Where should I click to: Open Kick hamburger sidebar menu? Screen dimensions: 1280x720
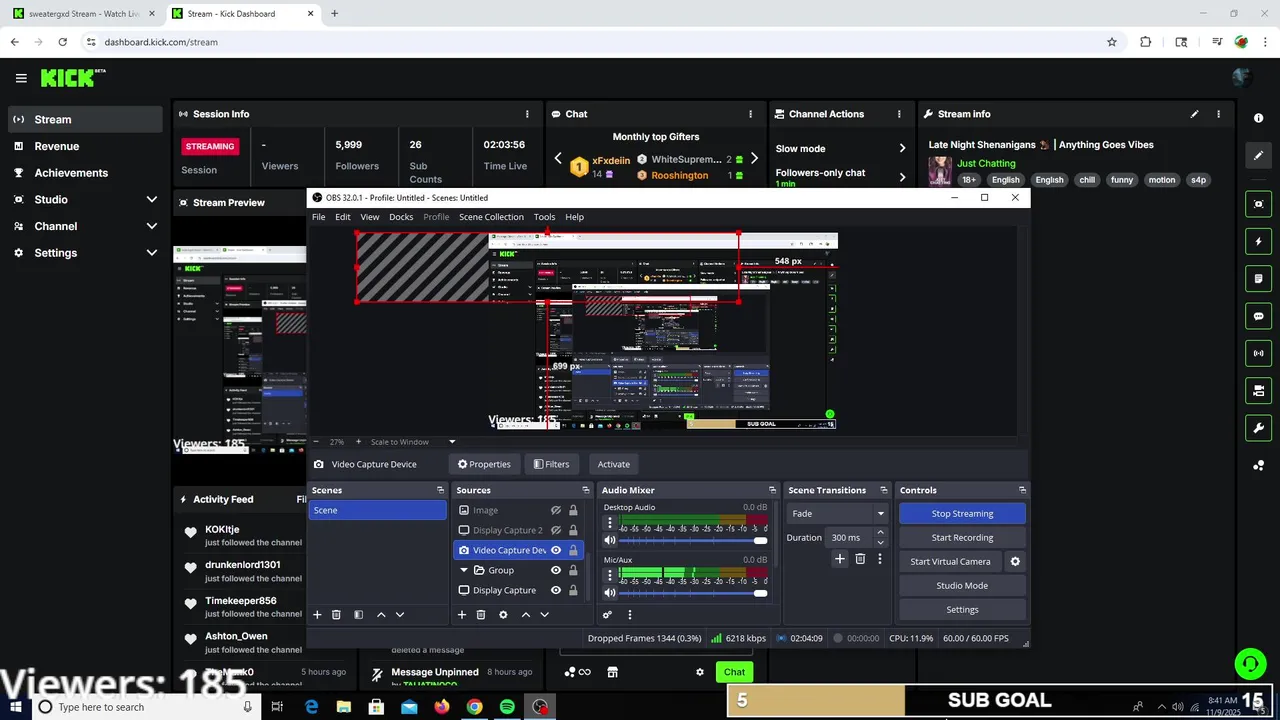pyautogui.click(x=21, y=78)
